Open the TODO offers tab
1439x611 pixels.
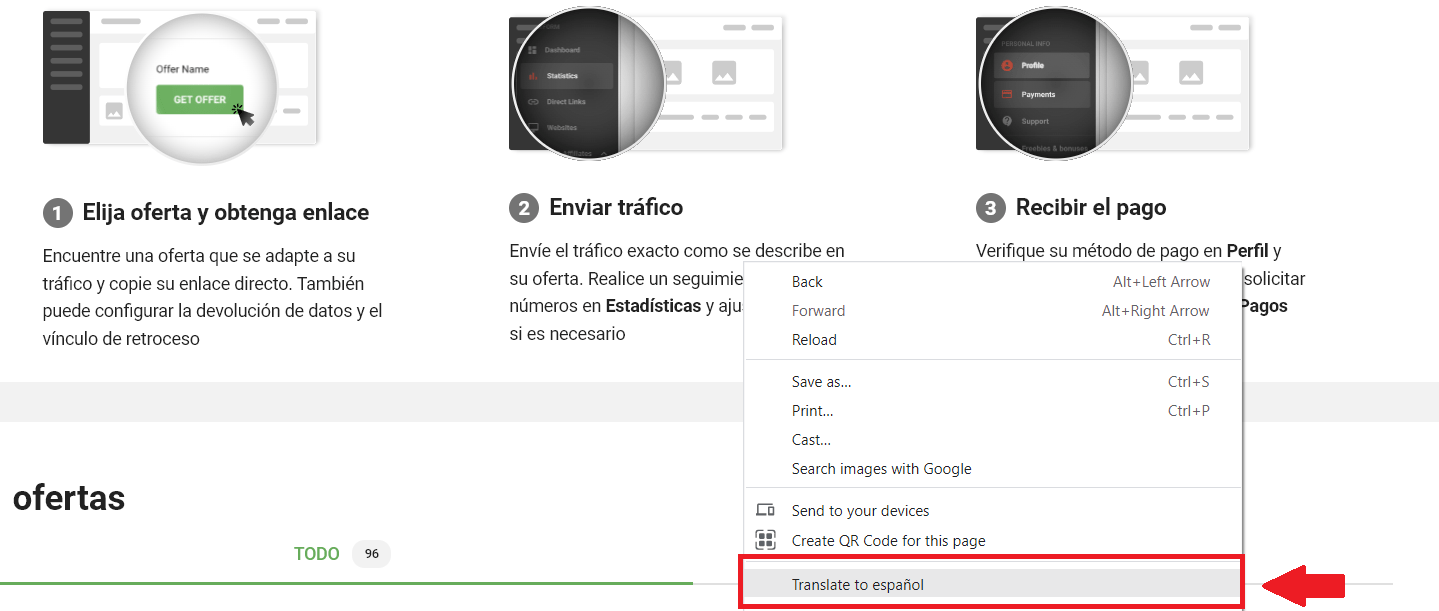coord(316,553)
